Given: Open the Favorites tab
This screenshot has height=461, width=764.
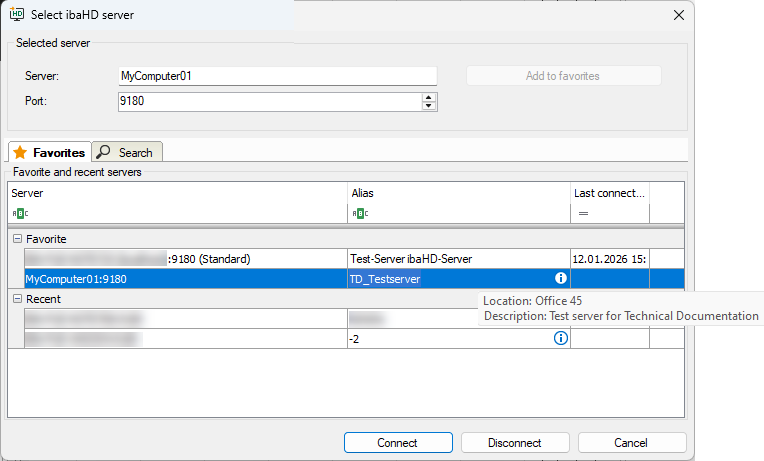Looking at the screenshot, I should [49, 152].
